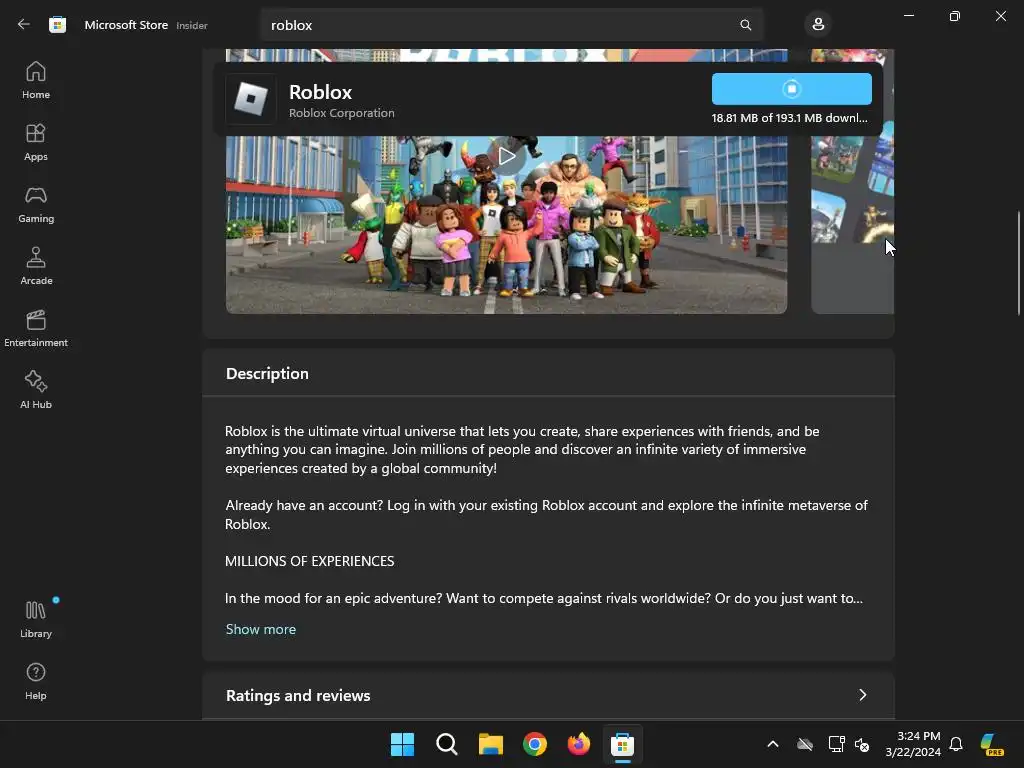Click the OneDrive cloud tray icon
The width and height of the screenshot is (1024, 768).
pyautogui.click(x=805, y=744)
